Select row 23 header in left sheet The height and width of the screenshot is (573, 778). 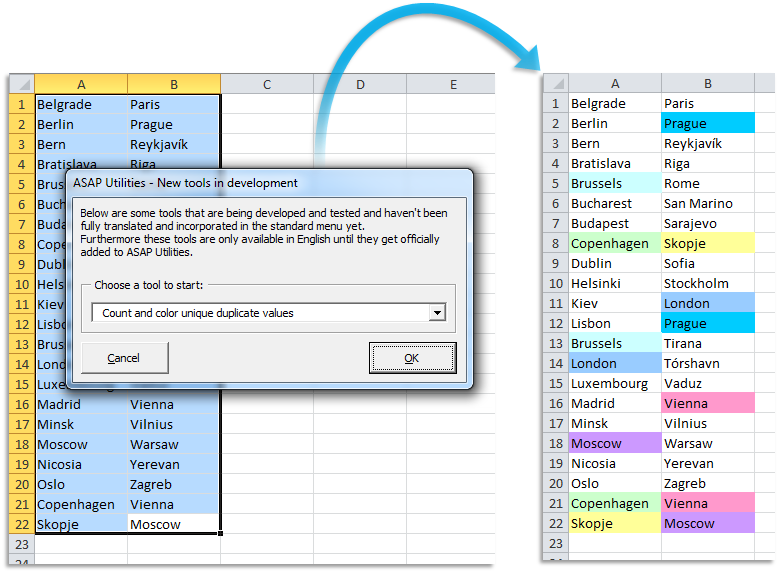(22, 544)
